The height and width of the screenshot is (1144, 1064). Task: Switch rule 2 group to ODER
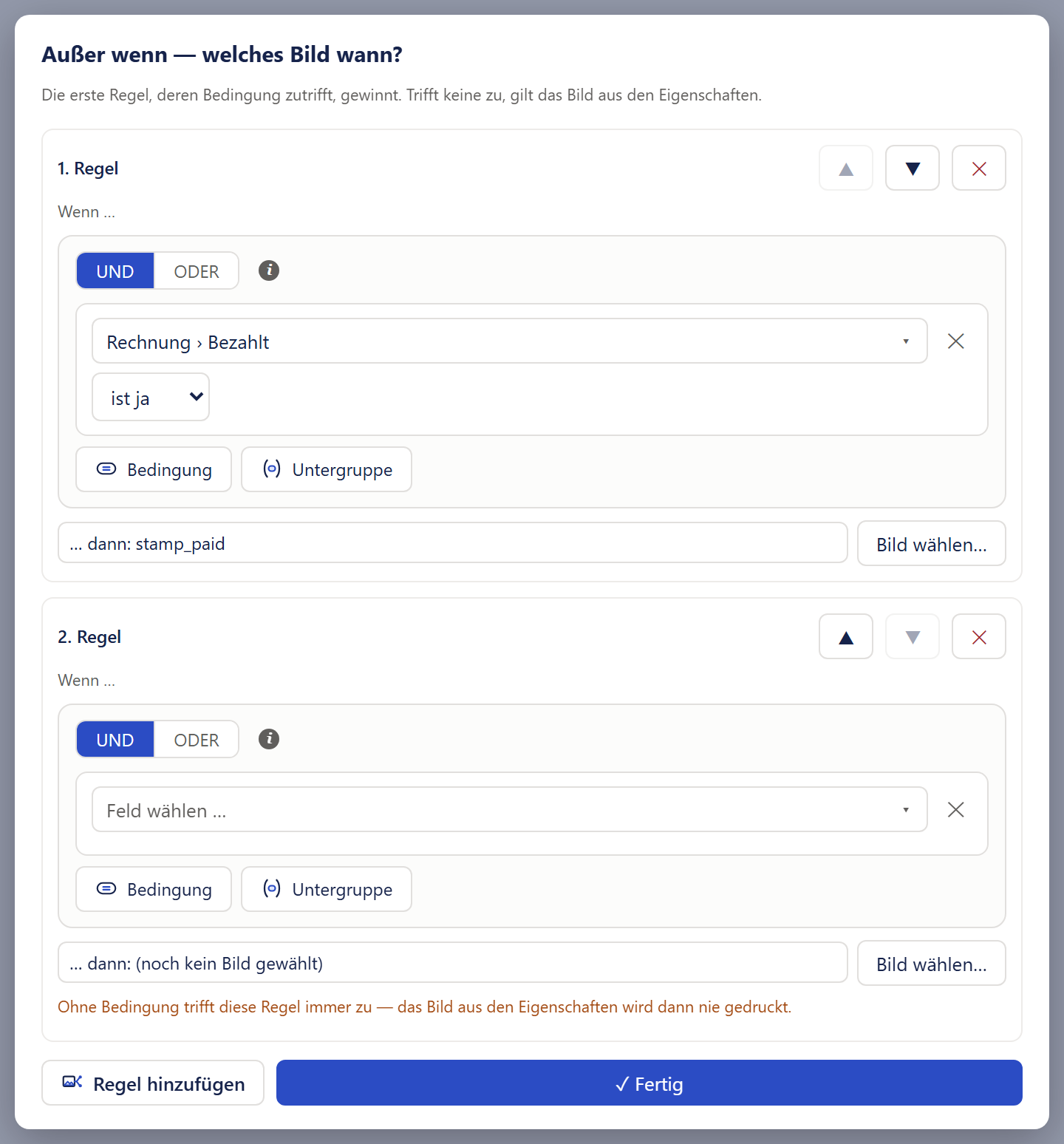(197, 739)
